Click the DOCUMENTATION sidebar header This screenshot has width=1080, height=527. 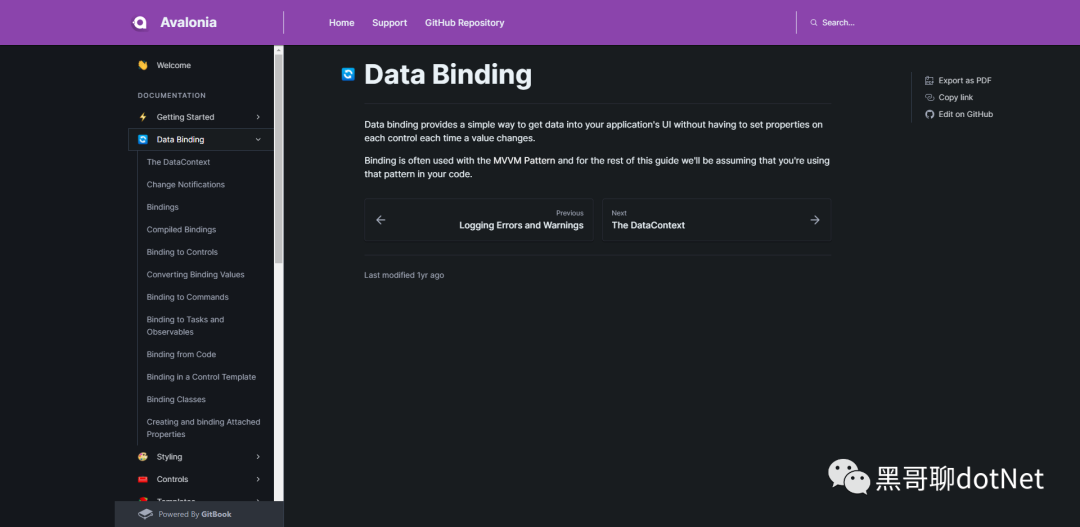click(172, 96)
